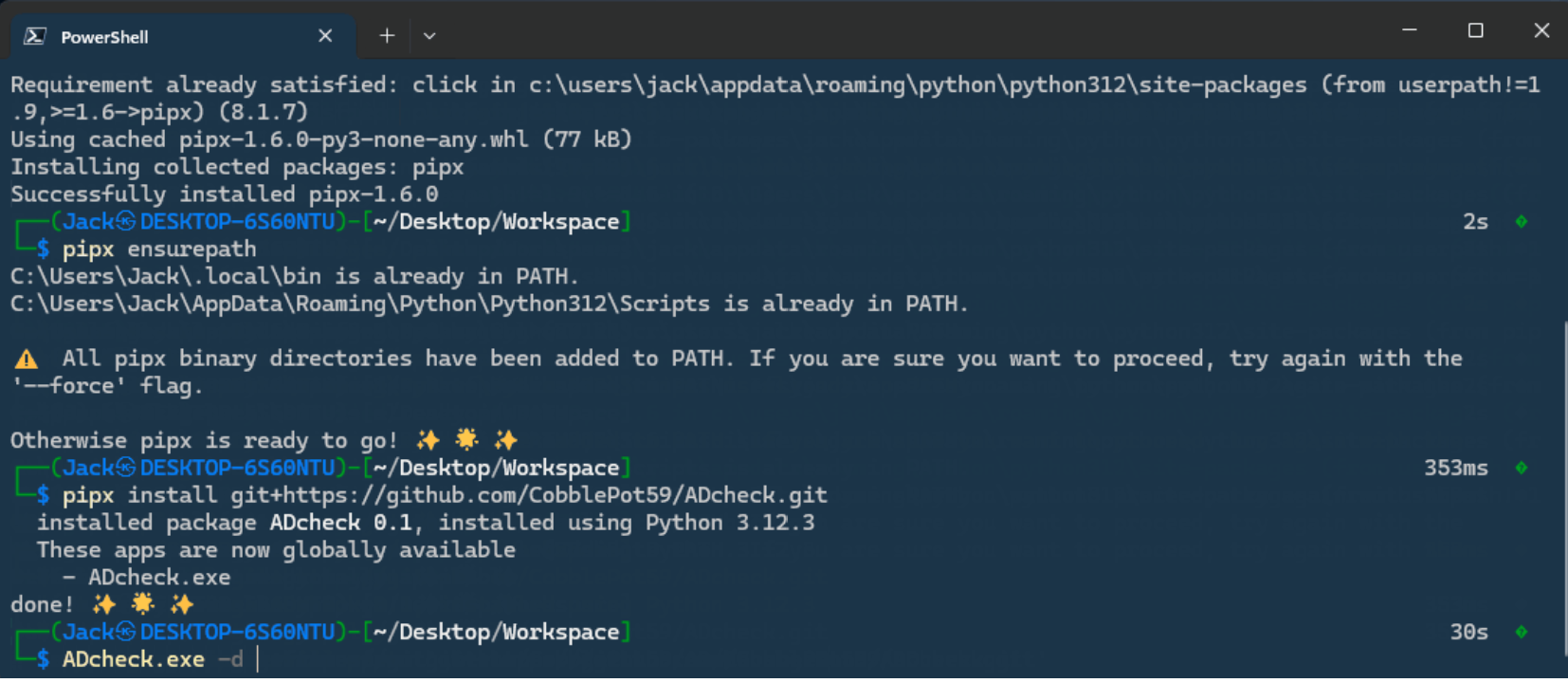Select the PowerShell tab

coord(182,36)
